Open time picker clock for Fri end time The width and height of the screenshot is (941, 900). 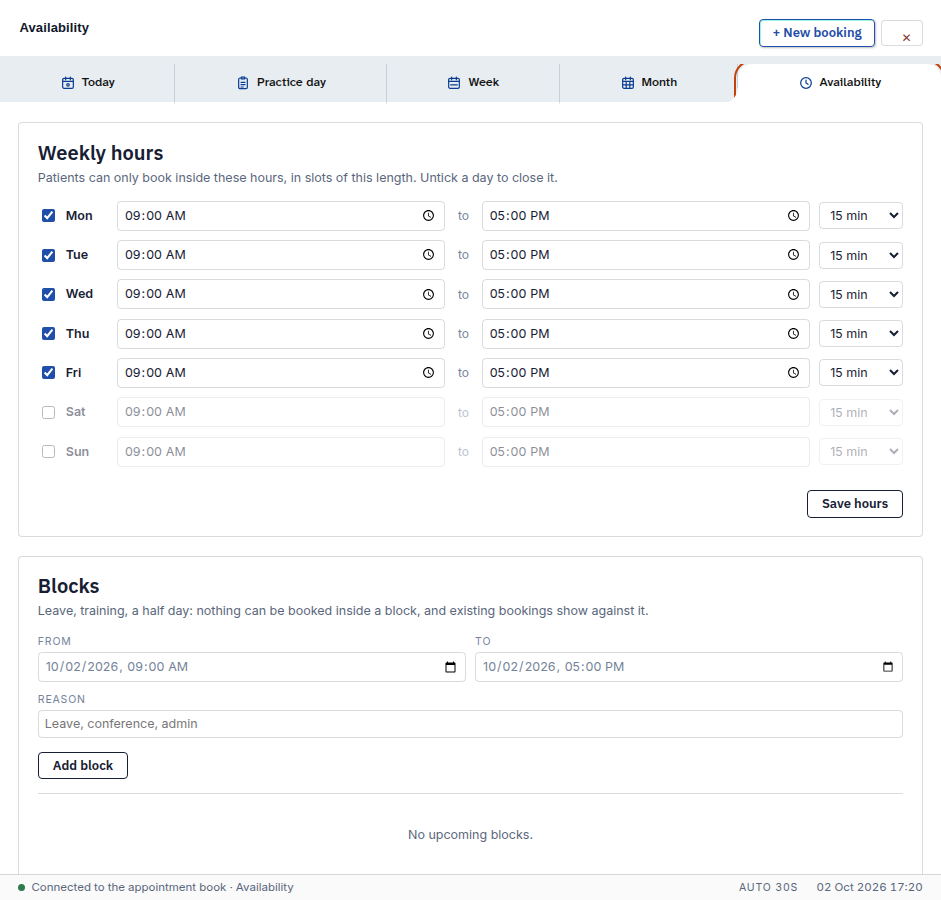pyautogui.click(x=793, y=373)
